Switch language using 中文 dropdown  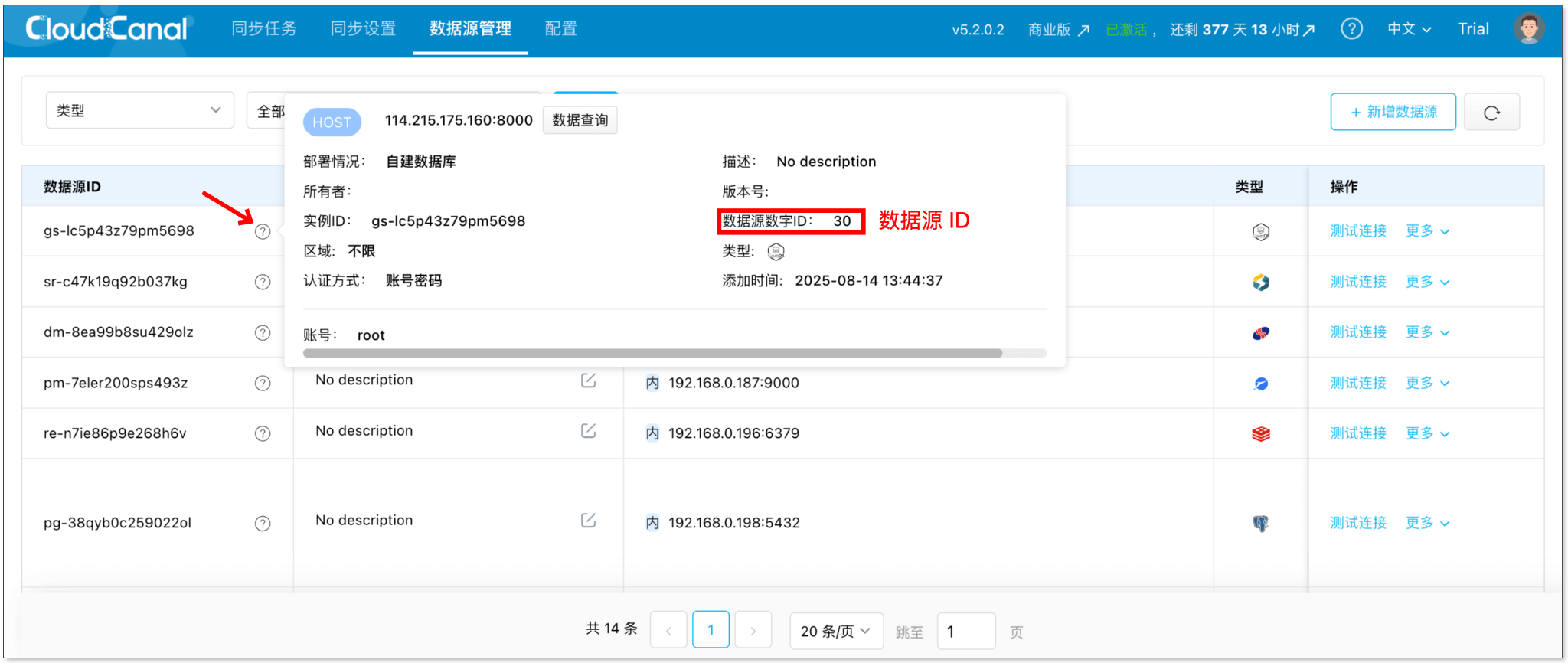tap(1409, 29)
